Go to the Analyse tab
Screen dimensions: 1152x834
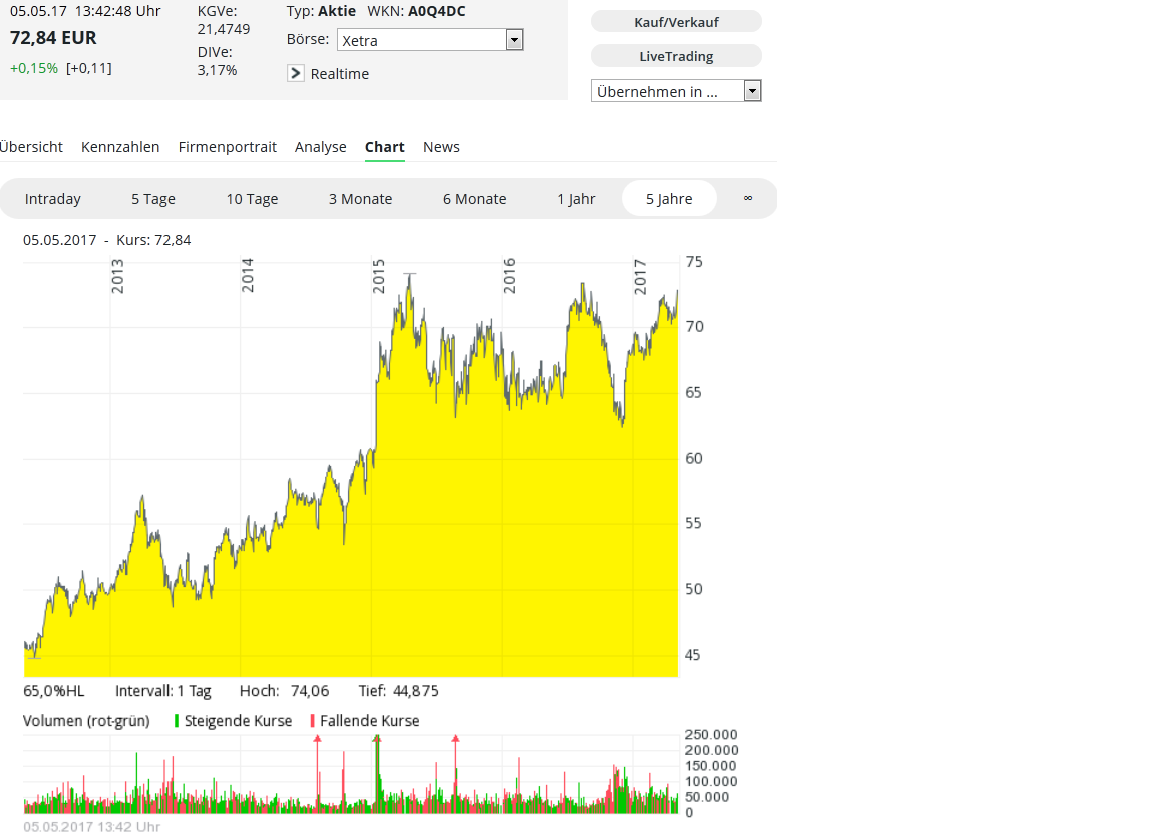[320, 147]
